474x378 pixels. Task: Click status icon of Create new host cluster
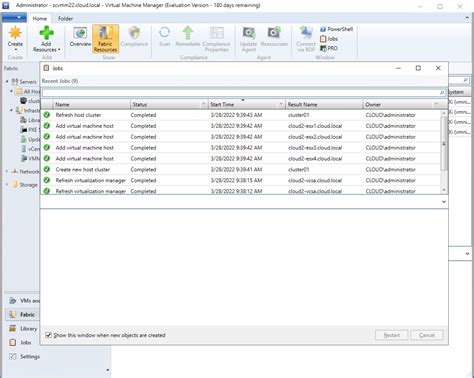(47, 169)
